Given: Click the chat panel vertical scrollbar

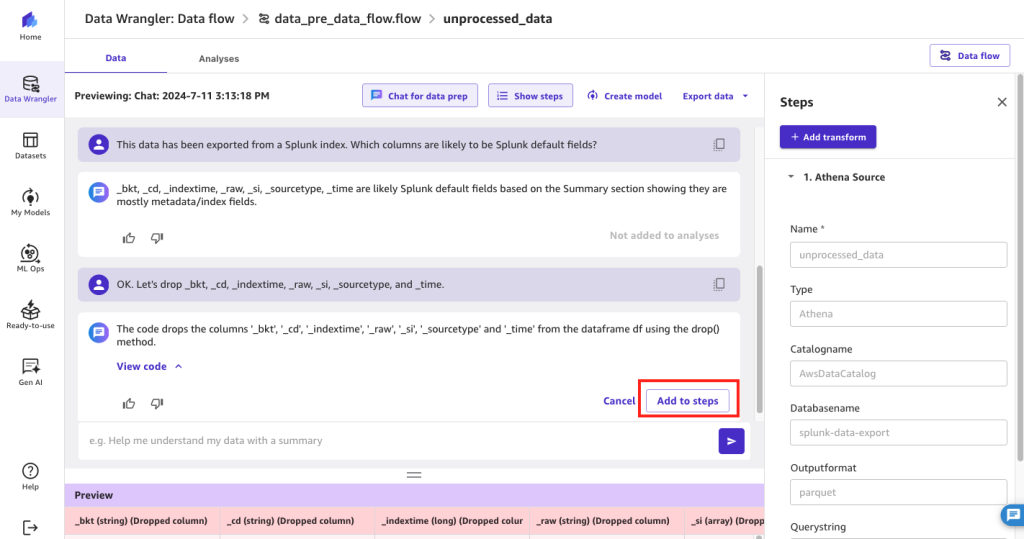Looking at the screenshot, I should click(x=760, y=340).
